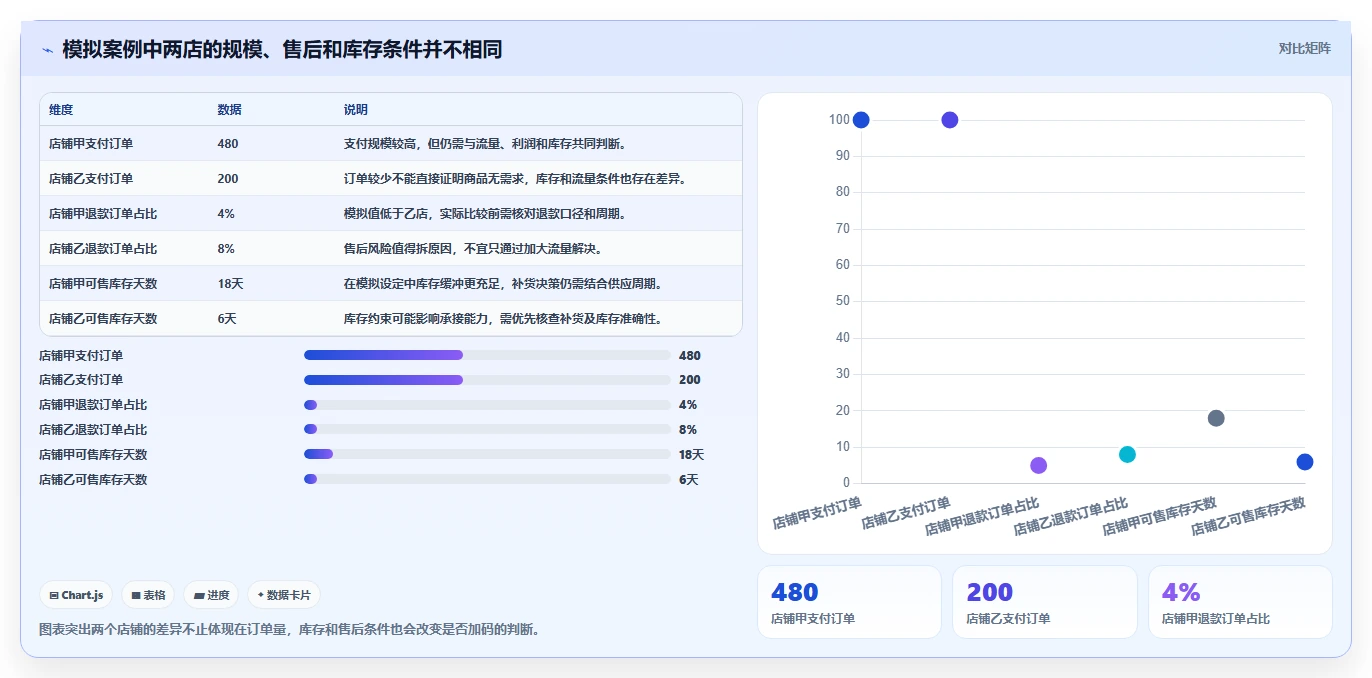Image resolution: width=1372 pixels, height=678 pixels.
Task: Click the blue chart point for 店铺乙可售库存天数
Action: pos(1305,462)
